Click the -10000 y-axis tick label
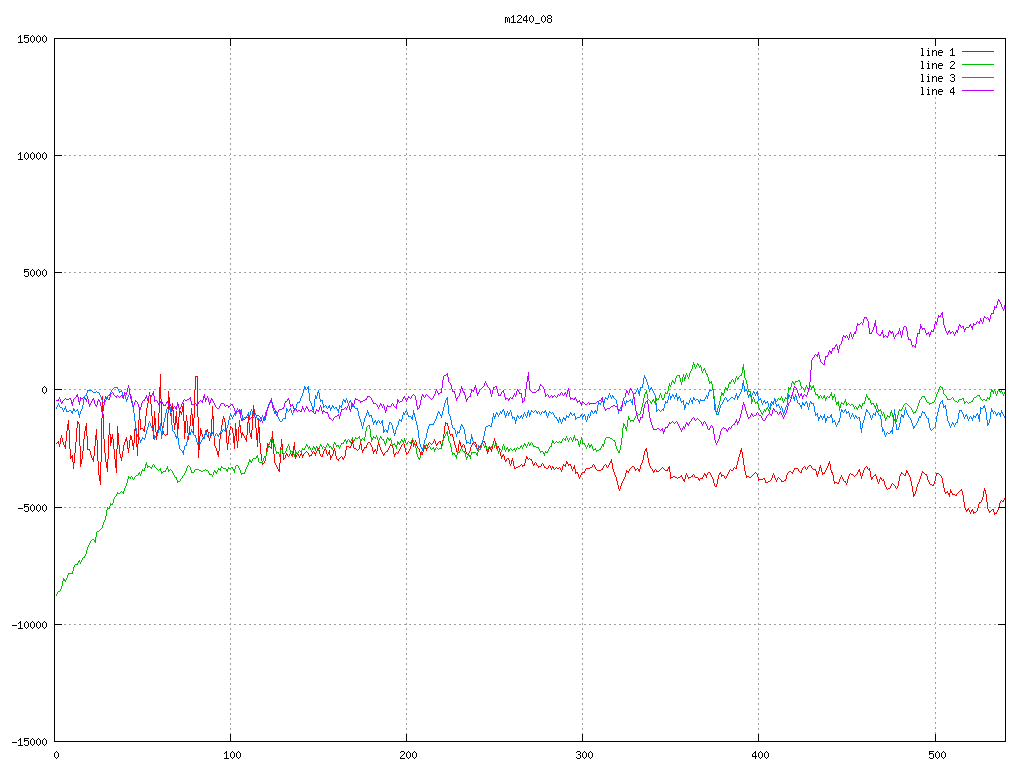This screenshot has height=768, width=1024. click(x=28, y=624)
